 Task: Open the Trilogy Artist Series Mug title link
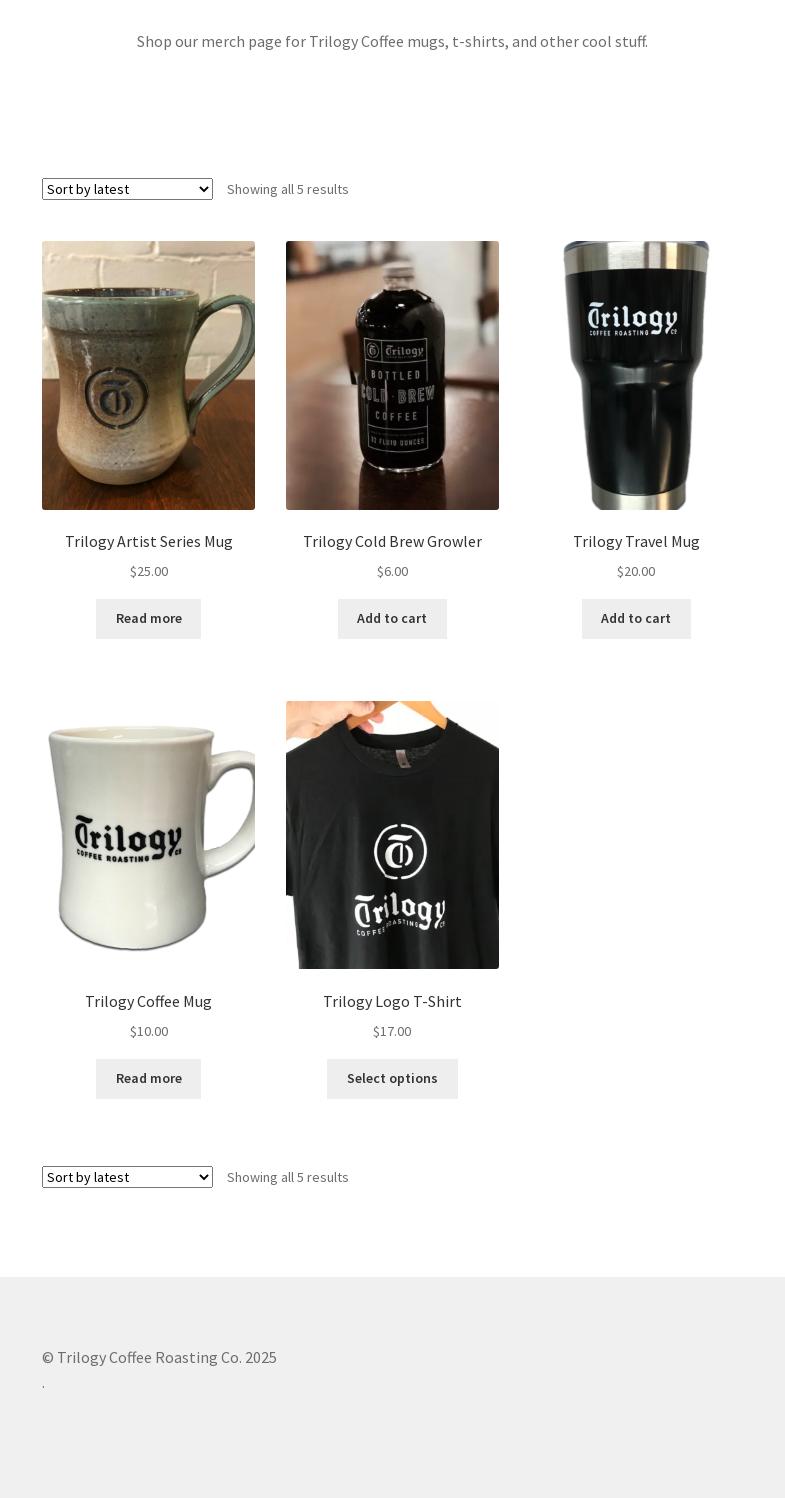(148, 541)
